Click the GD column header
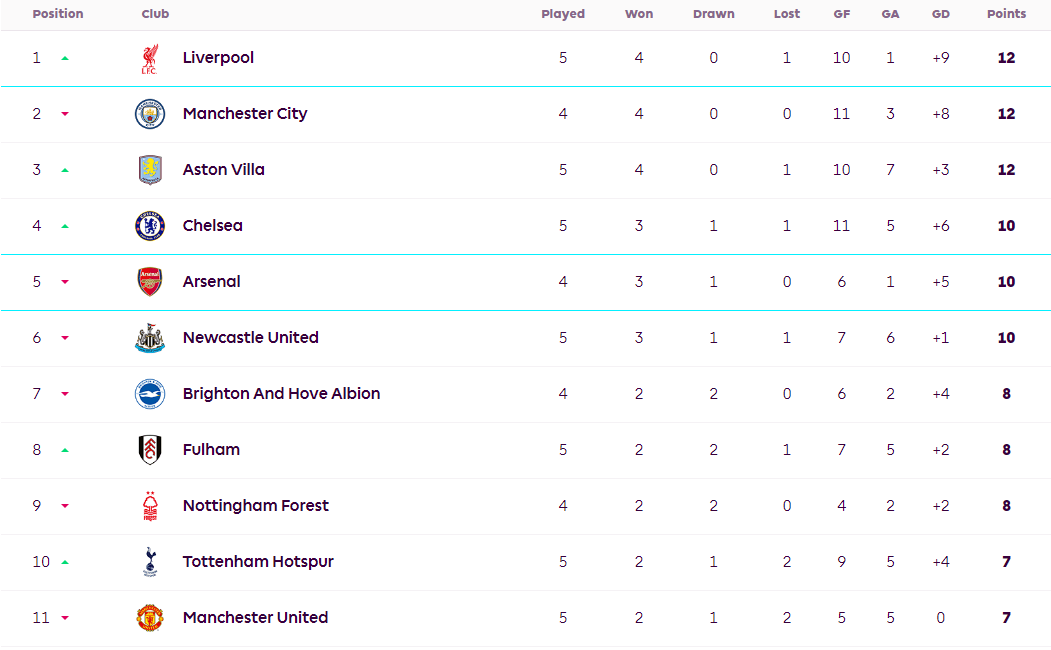Screen dimensions: 1051x650 click(x=940, y=14)
